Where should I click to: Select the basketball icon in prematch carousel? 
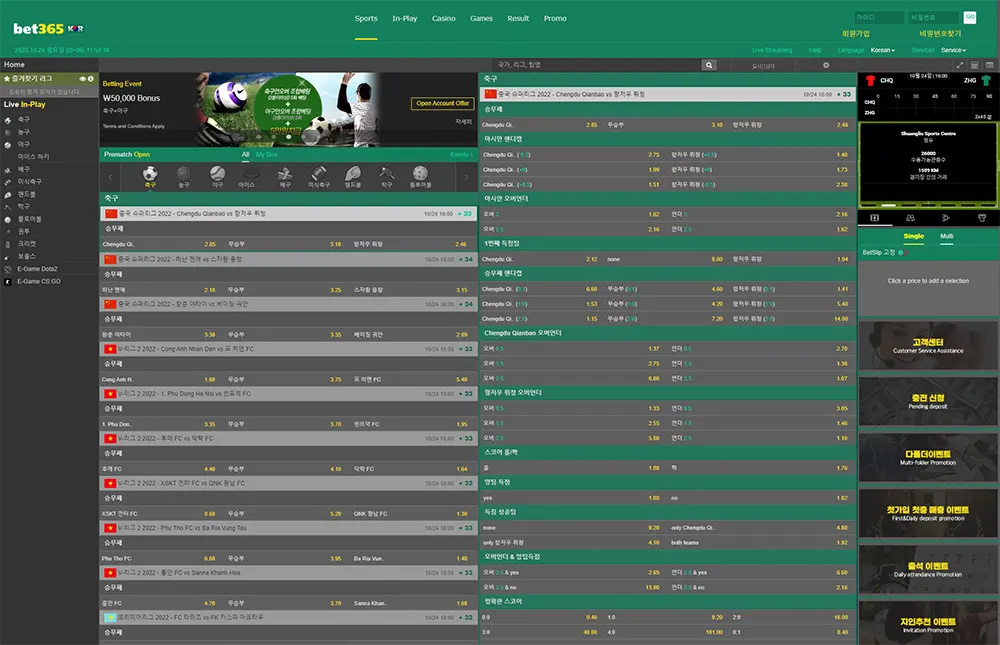(184, 175)
